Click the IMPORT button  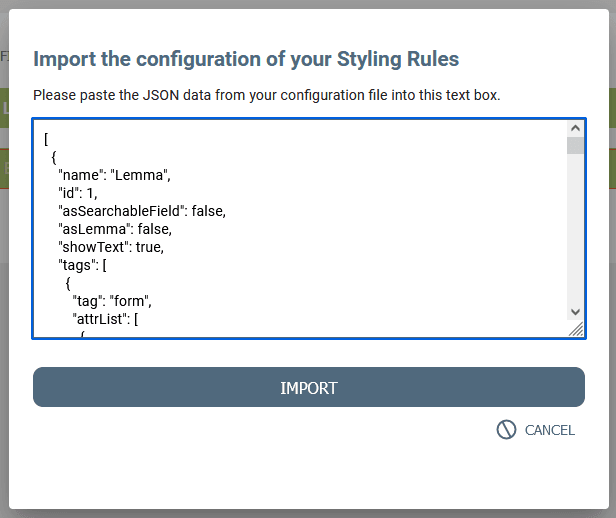[308, 388]
